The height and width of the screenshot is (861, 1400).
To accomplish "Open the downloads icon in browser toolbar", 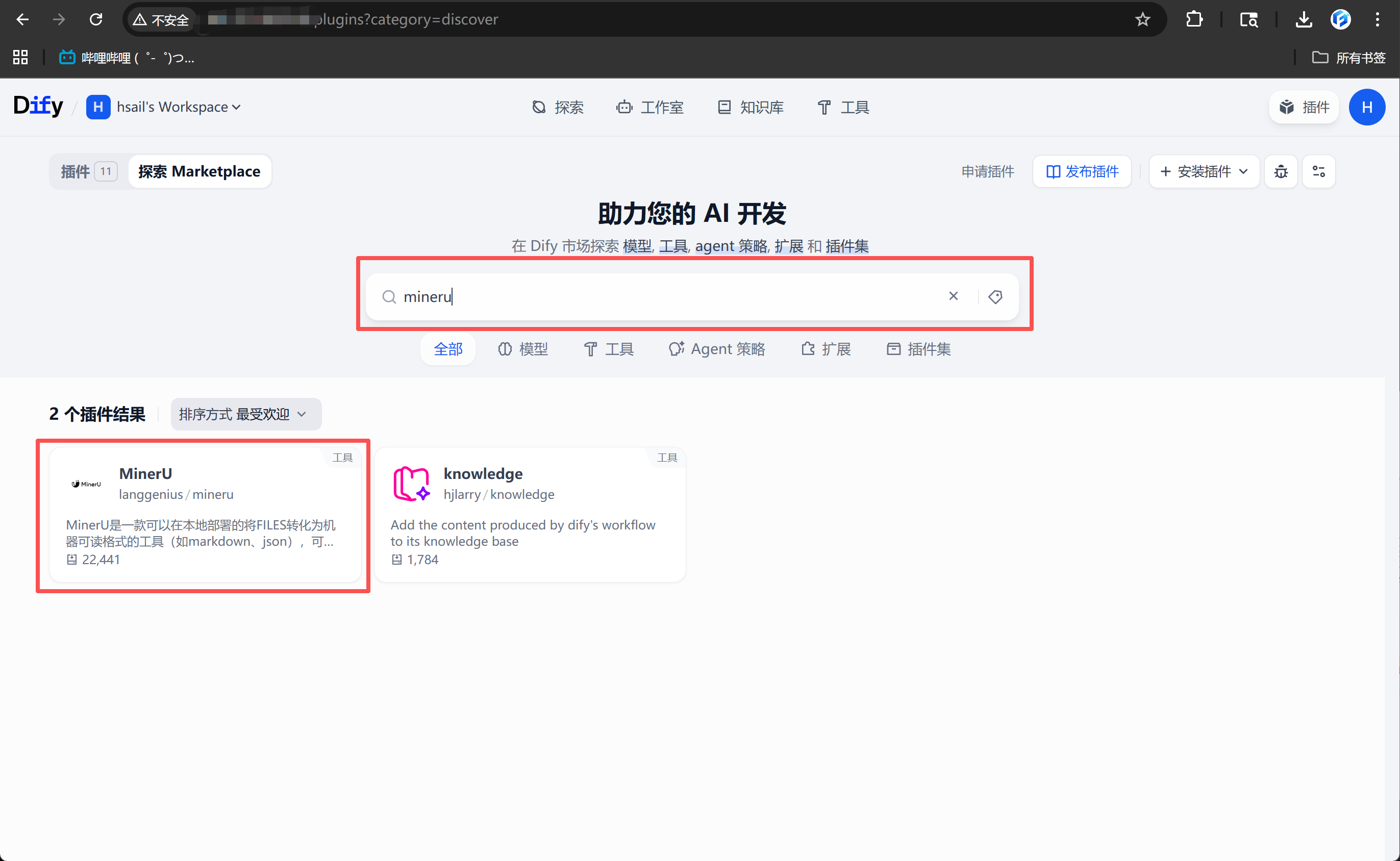I will coord(1304,19).
